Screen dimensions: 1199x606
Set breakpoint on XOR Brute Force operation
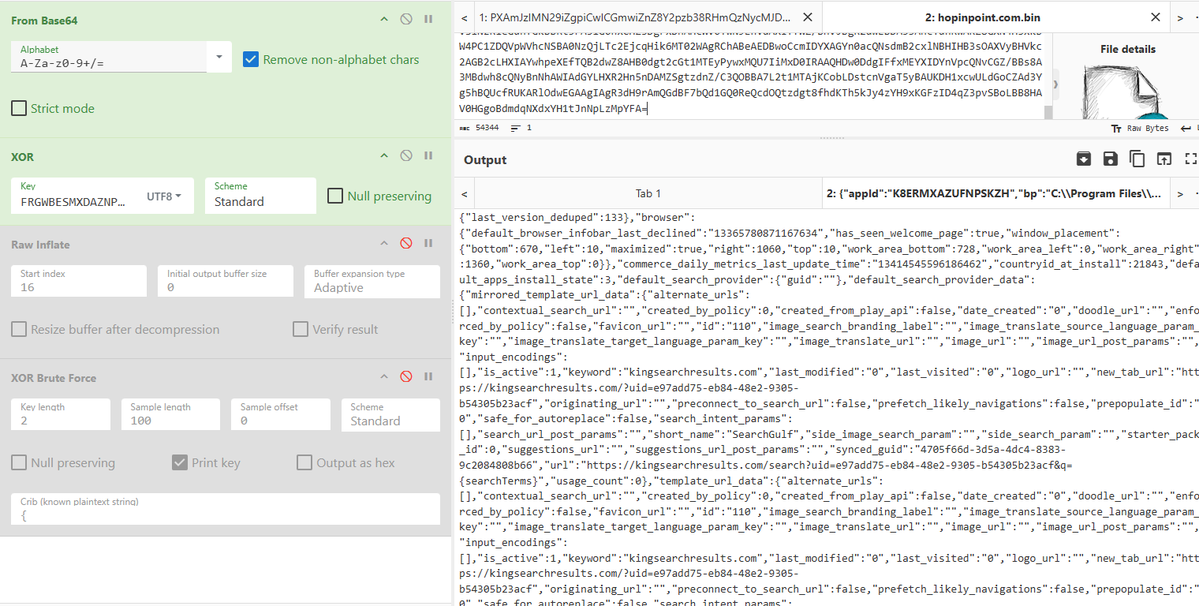click(x=428, y=377)
